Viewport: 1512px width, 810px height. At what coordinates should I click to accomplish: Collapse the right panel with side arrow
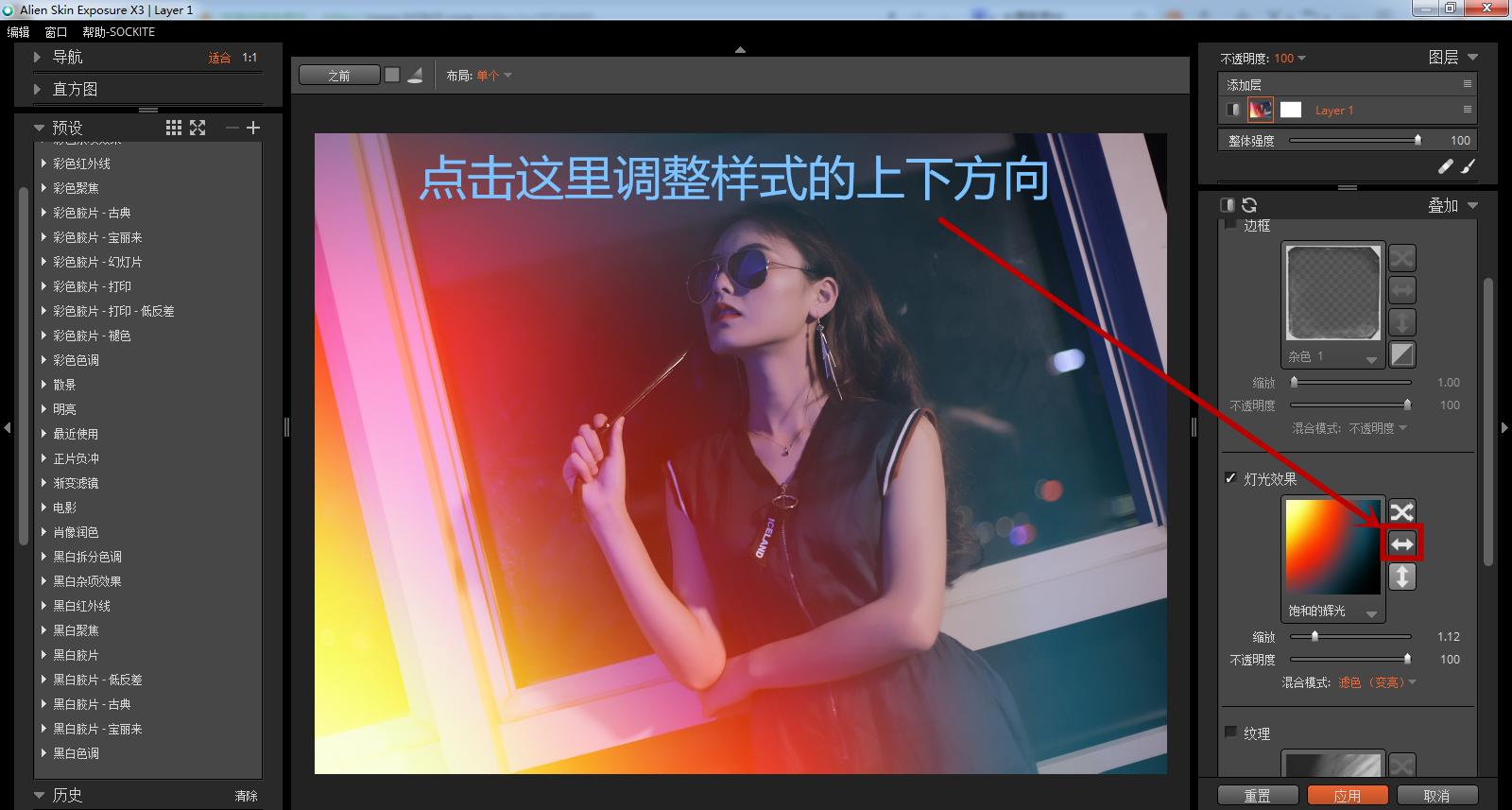point(1504,428)
